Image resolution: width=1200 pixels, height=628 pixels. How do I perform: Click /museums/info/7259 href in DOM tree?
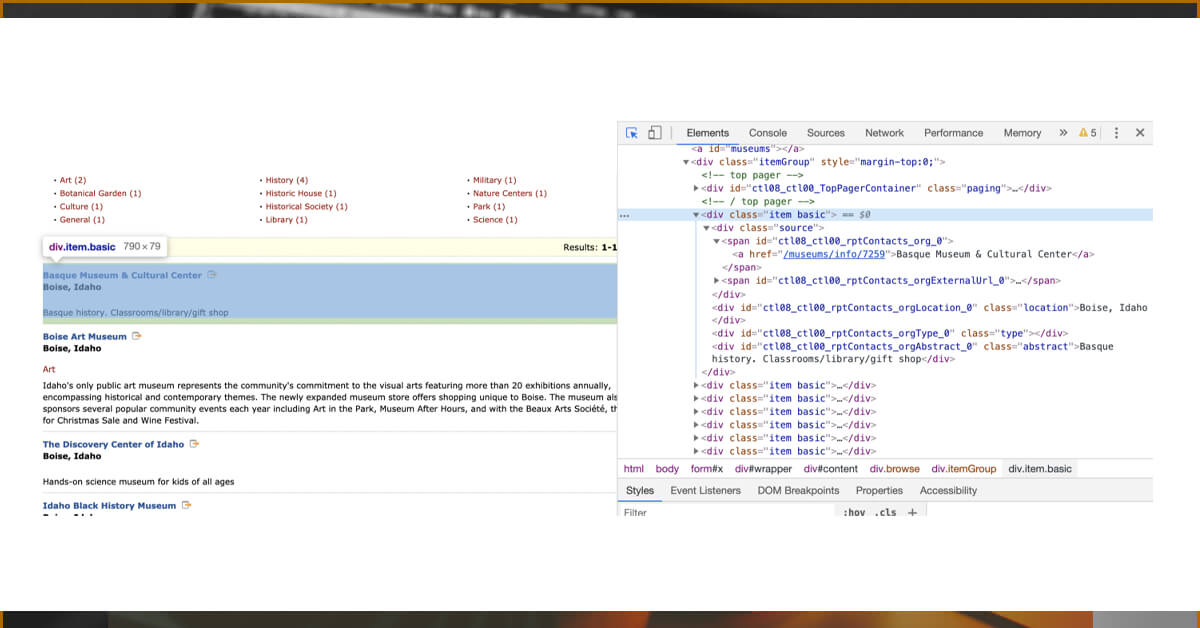832,254
